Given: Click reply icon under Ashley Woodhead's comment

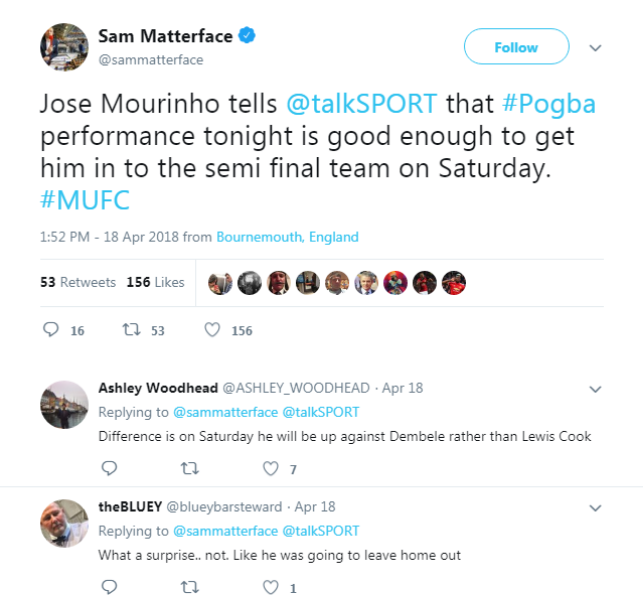Looking at the screenshot, I should coord(110,468).
